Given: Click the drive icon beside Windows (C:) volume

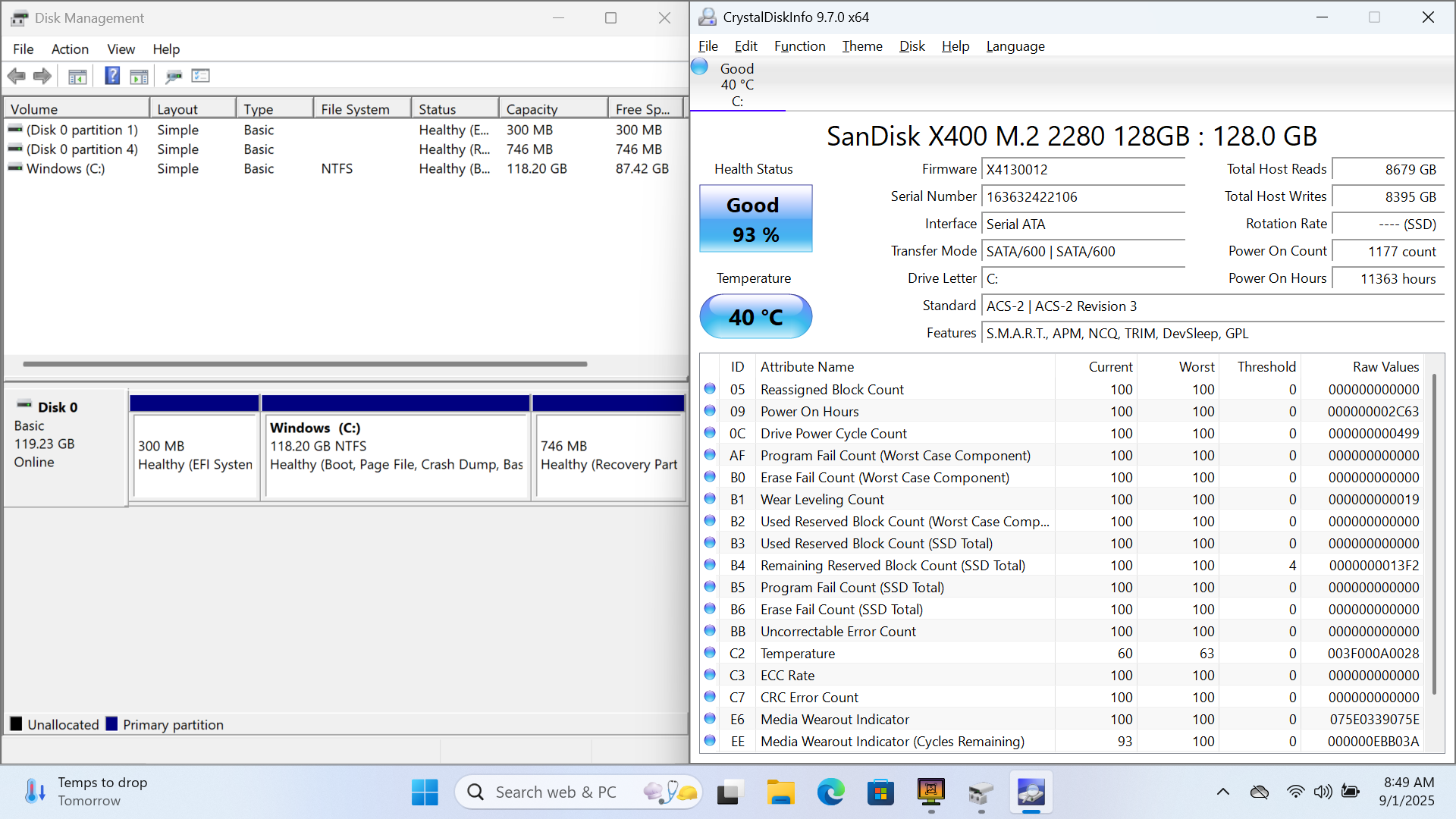Looking at the screenshot, I should (15, 168).
